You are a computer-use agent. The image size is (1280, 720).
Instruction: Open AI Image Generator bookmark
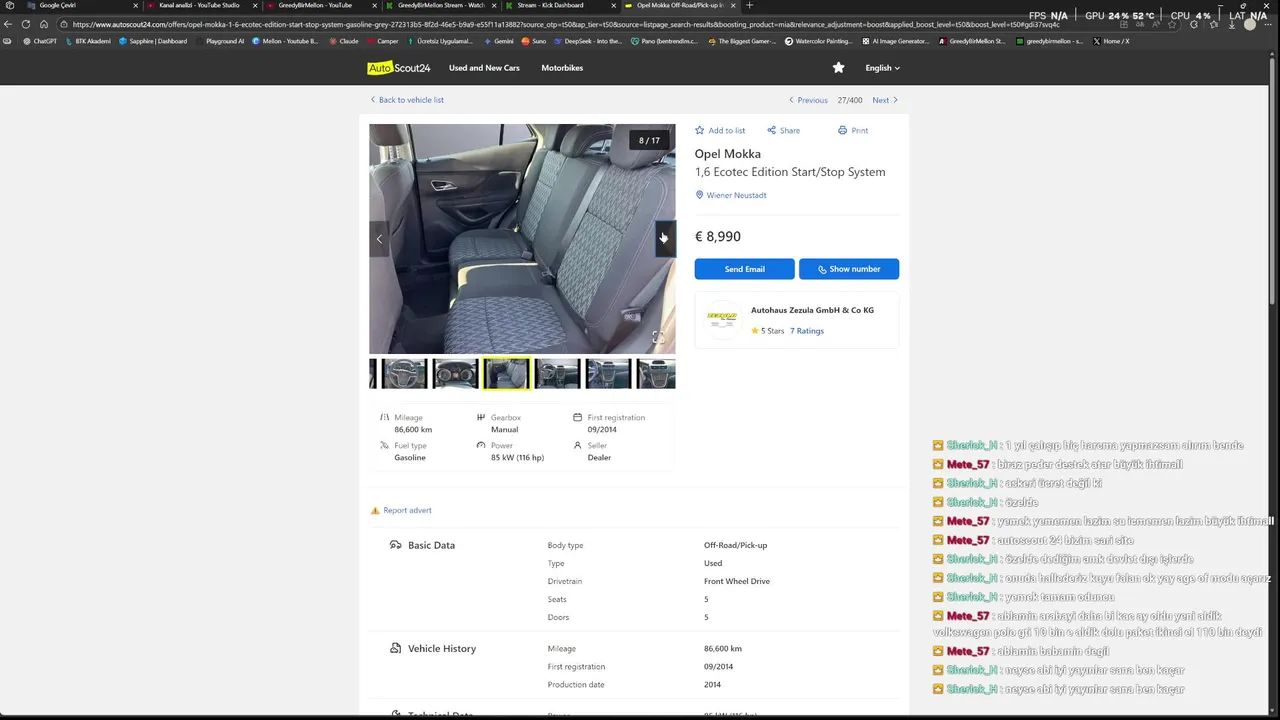point(896,41)
